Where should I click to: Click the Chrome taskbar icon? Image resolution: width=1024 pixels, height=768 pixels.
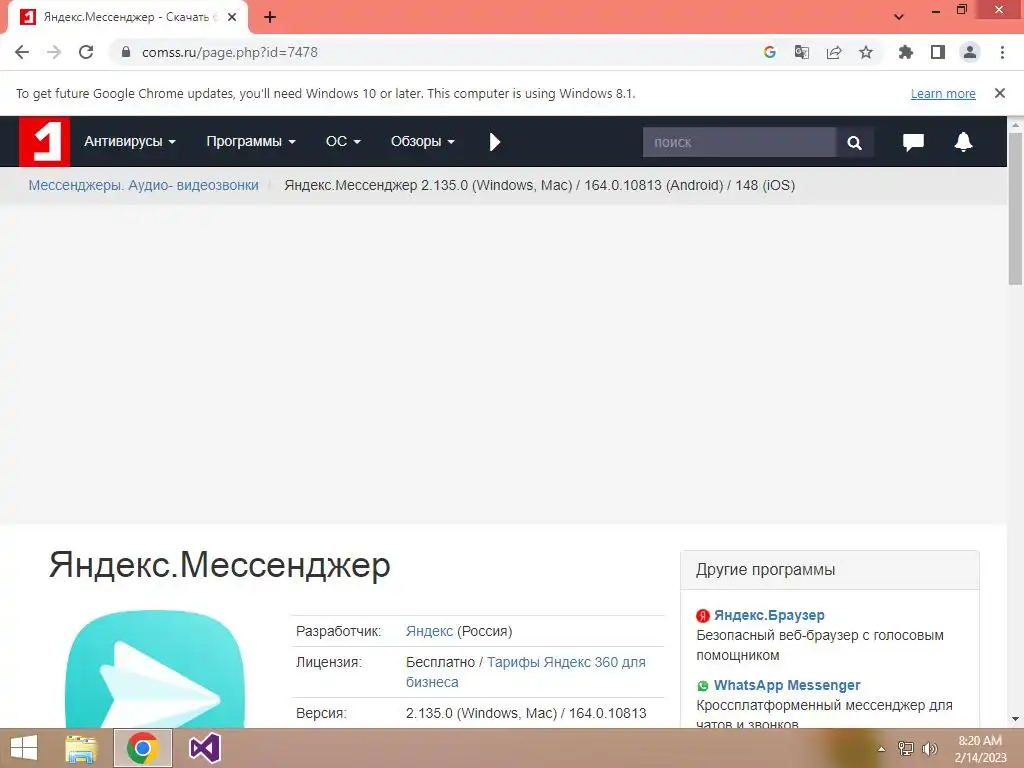(142, 748)
